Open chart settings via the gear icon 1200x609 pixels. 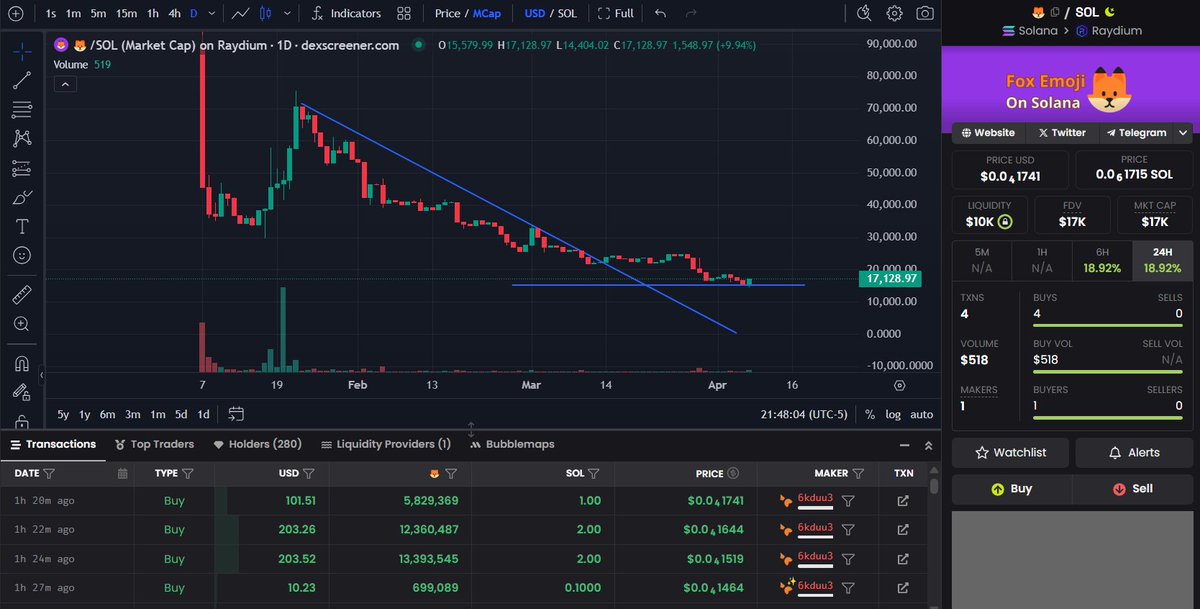click(x=893, y=13)
